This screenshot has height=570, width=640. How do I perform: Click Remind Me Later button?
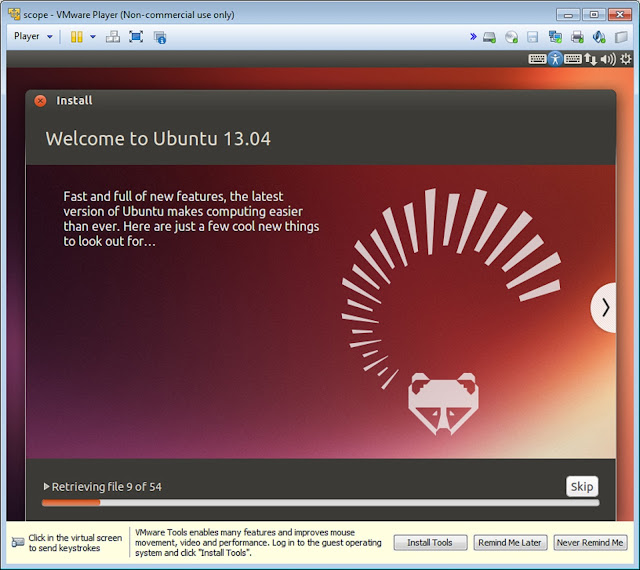(510, 543)
